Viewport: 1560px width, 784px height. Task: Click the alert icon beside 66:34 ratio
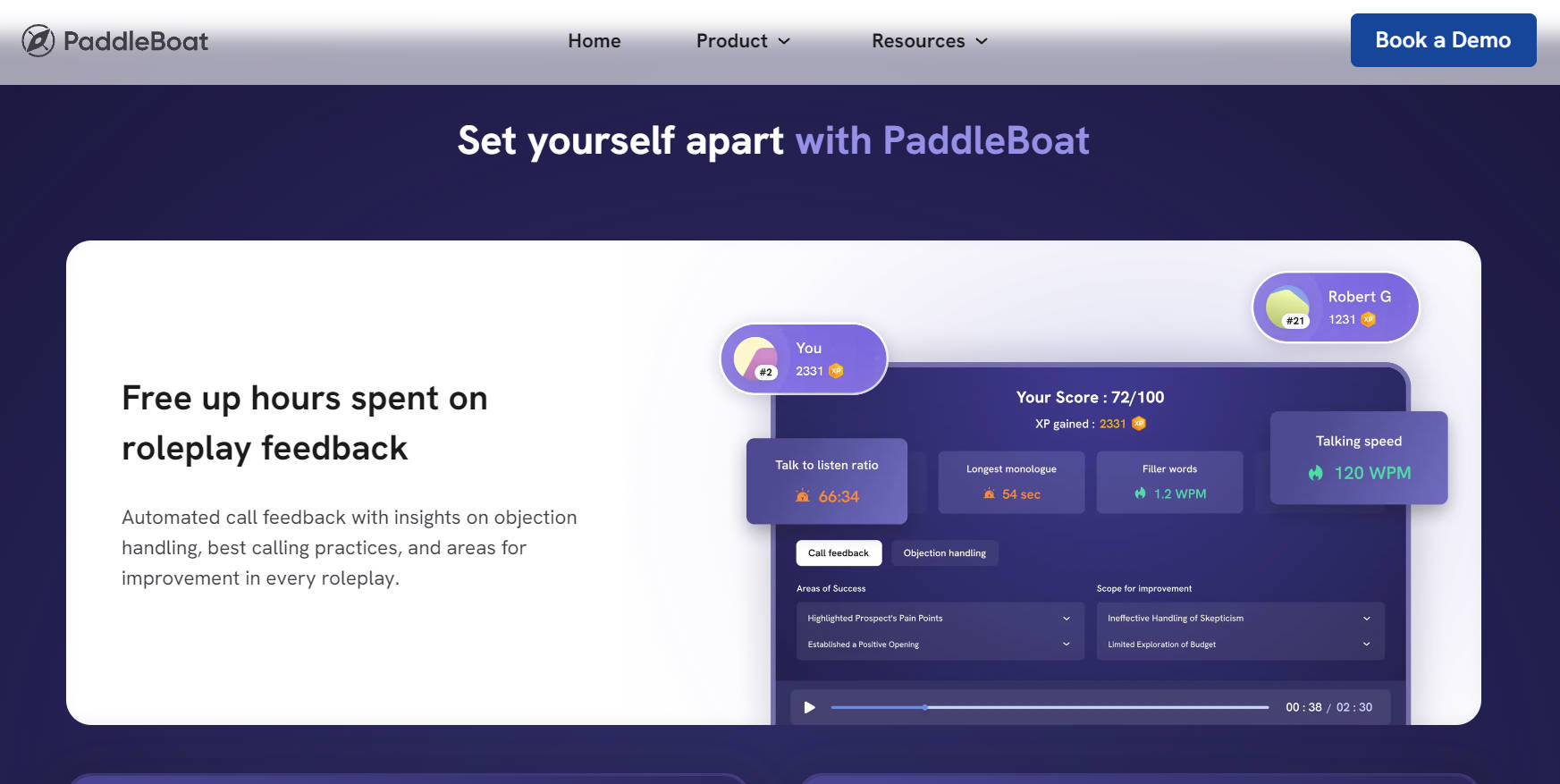click(802, 496)
